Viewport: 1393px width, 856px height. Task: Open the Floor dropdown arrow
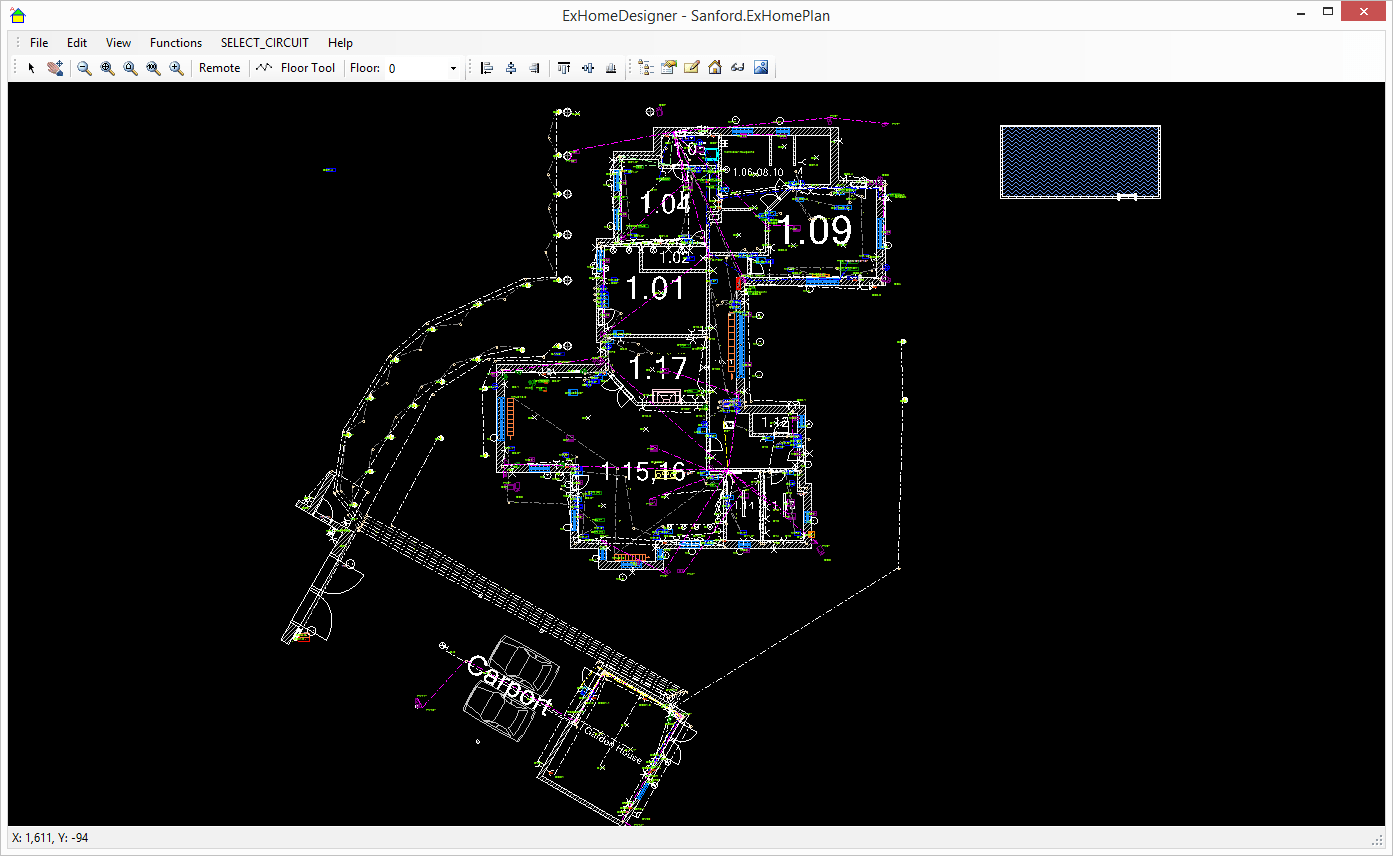(453, 68)
